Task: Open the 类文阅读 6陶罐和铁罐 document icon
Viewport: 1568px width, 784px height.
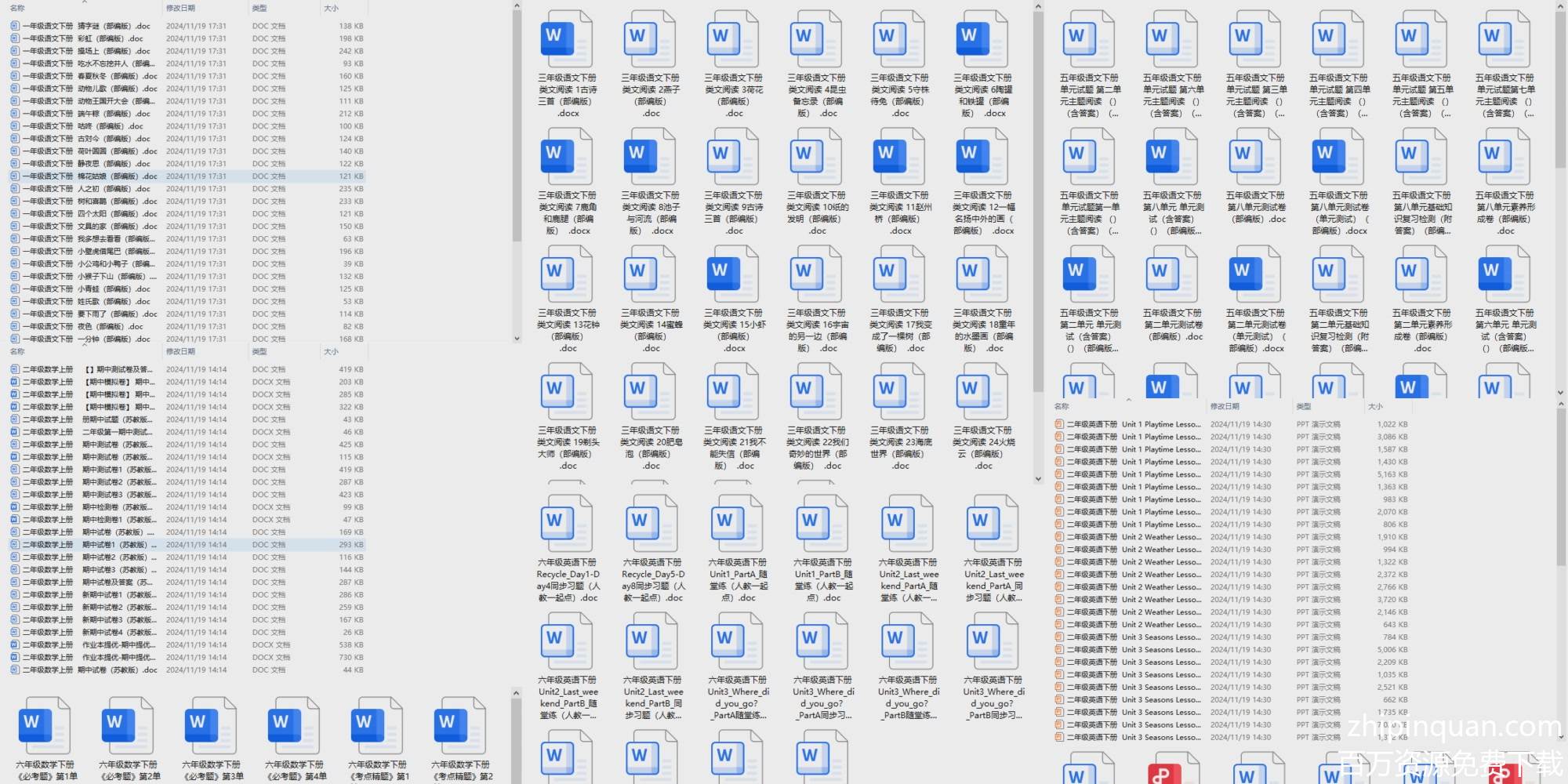Action: coord(982,39)
